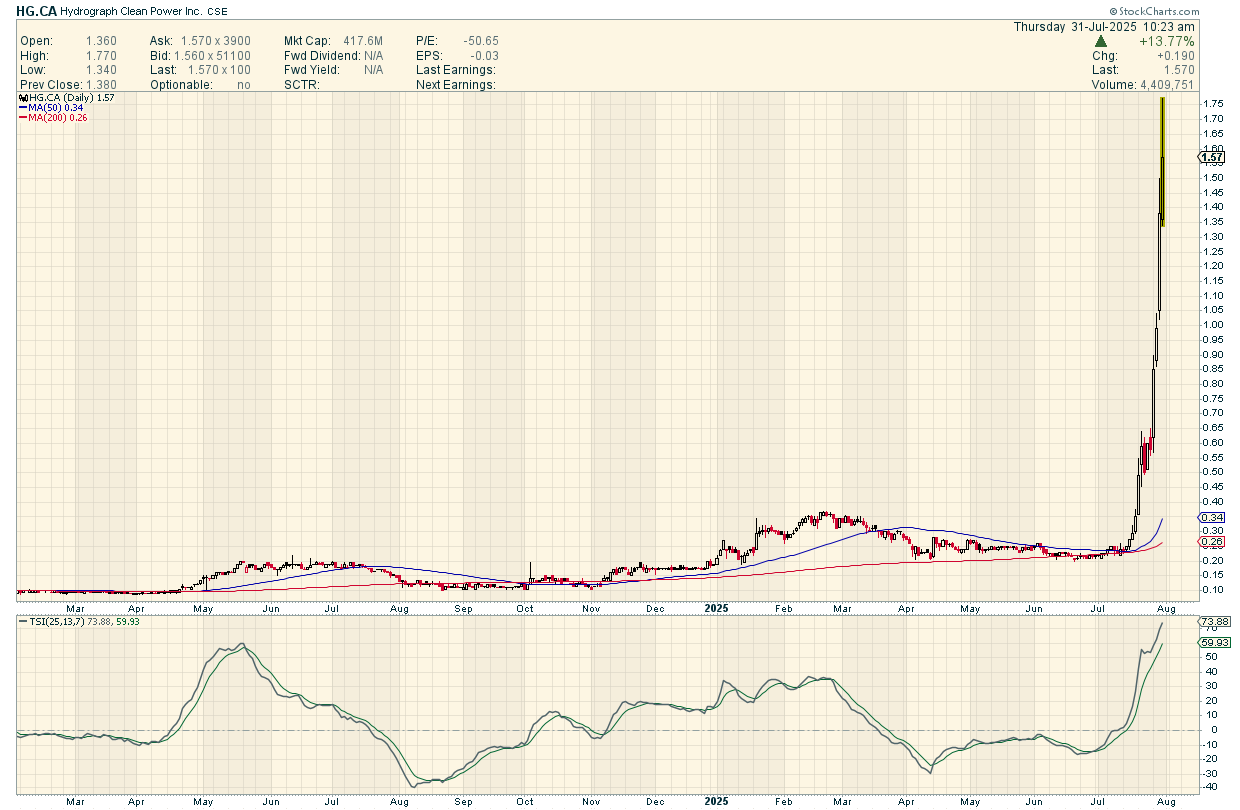
Task: Click the 59.93 TSI signal value tag
Action: [x=1211, y=642]
